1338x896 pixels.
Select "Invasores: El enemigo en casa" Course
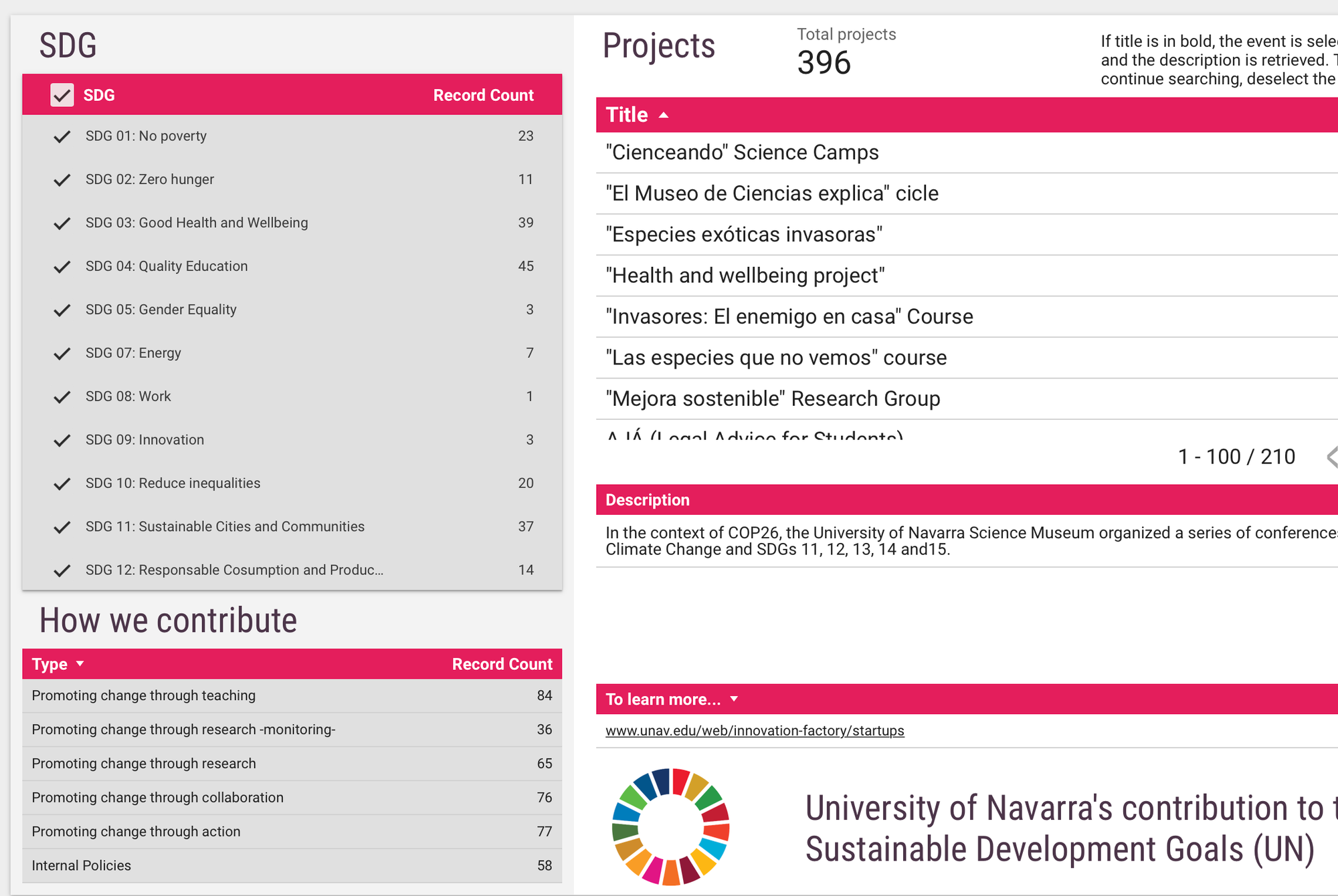tap(789, 316)
